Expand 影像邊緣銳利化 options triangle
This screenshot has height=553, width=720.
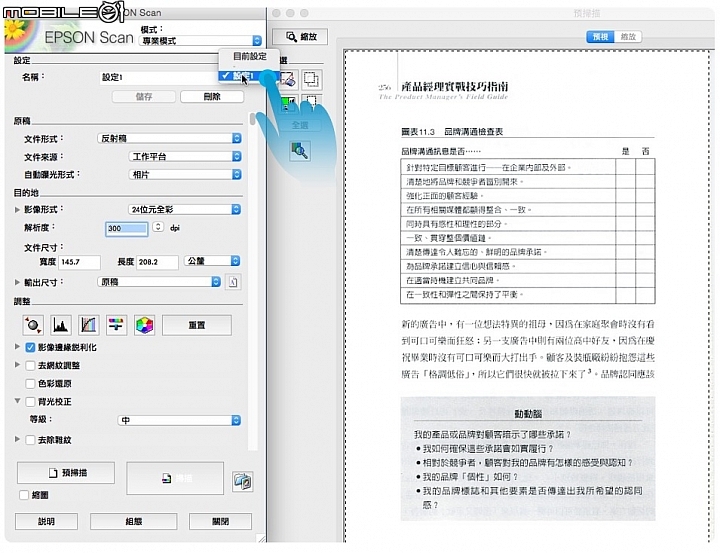[17, 346]
